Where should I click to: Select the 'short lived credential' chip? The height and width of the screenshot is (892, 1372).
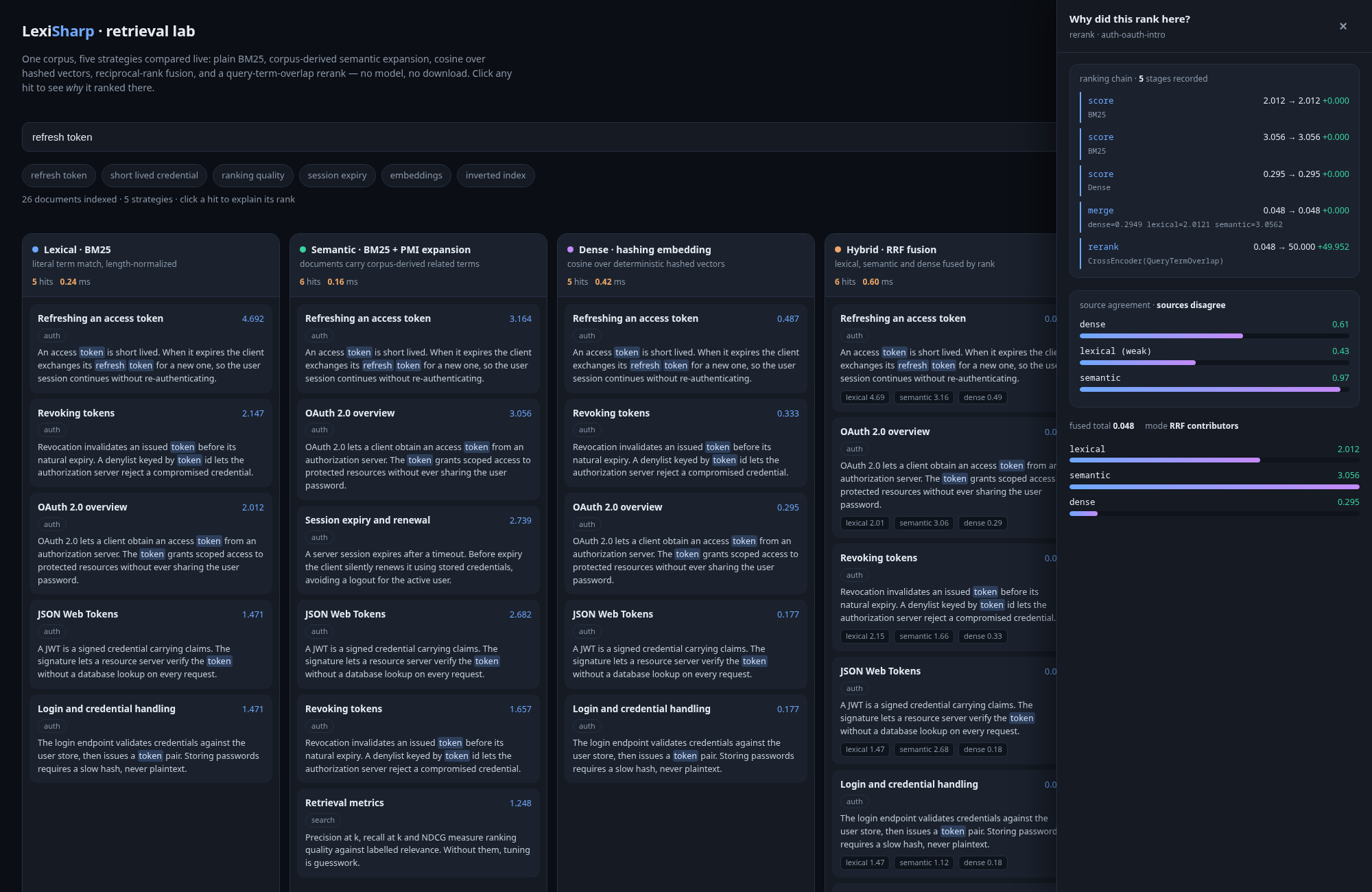154,176
